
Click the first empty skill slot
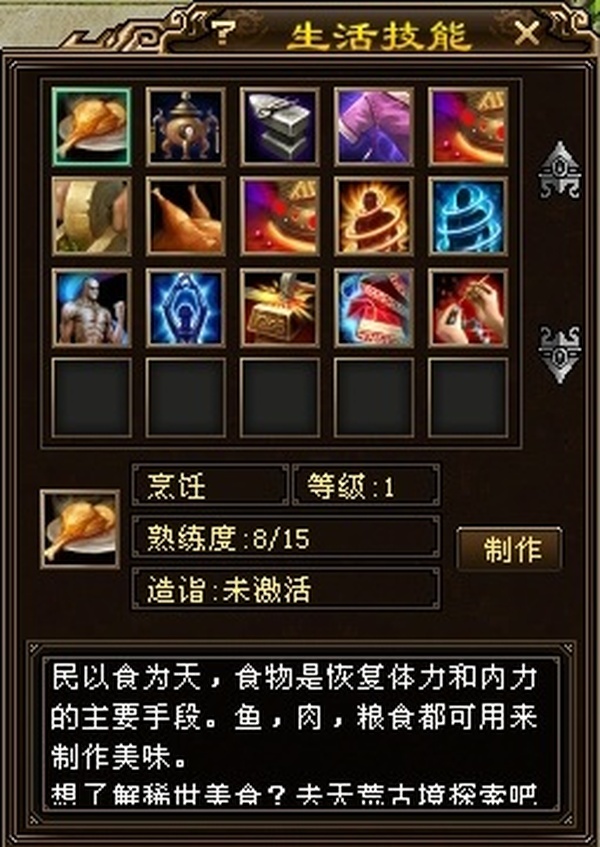[91, 398]
